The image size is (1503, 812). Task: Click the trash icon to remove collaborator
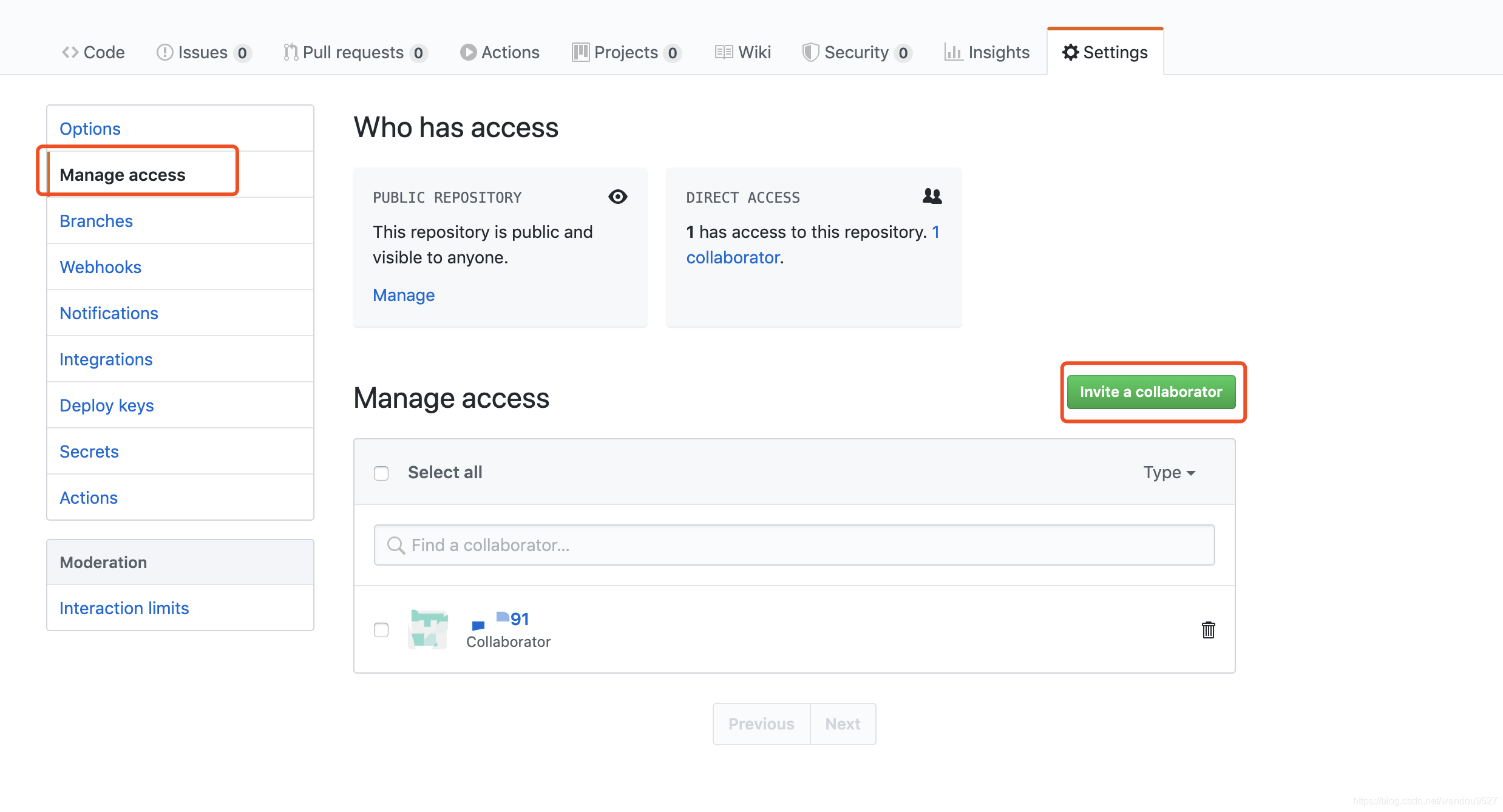point(1208,630)
